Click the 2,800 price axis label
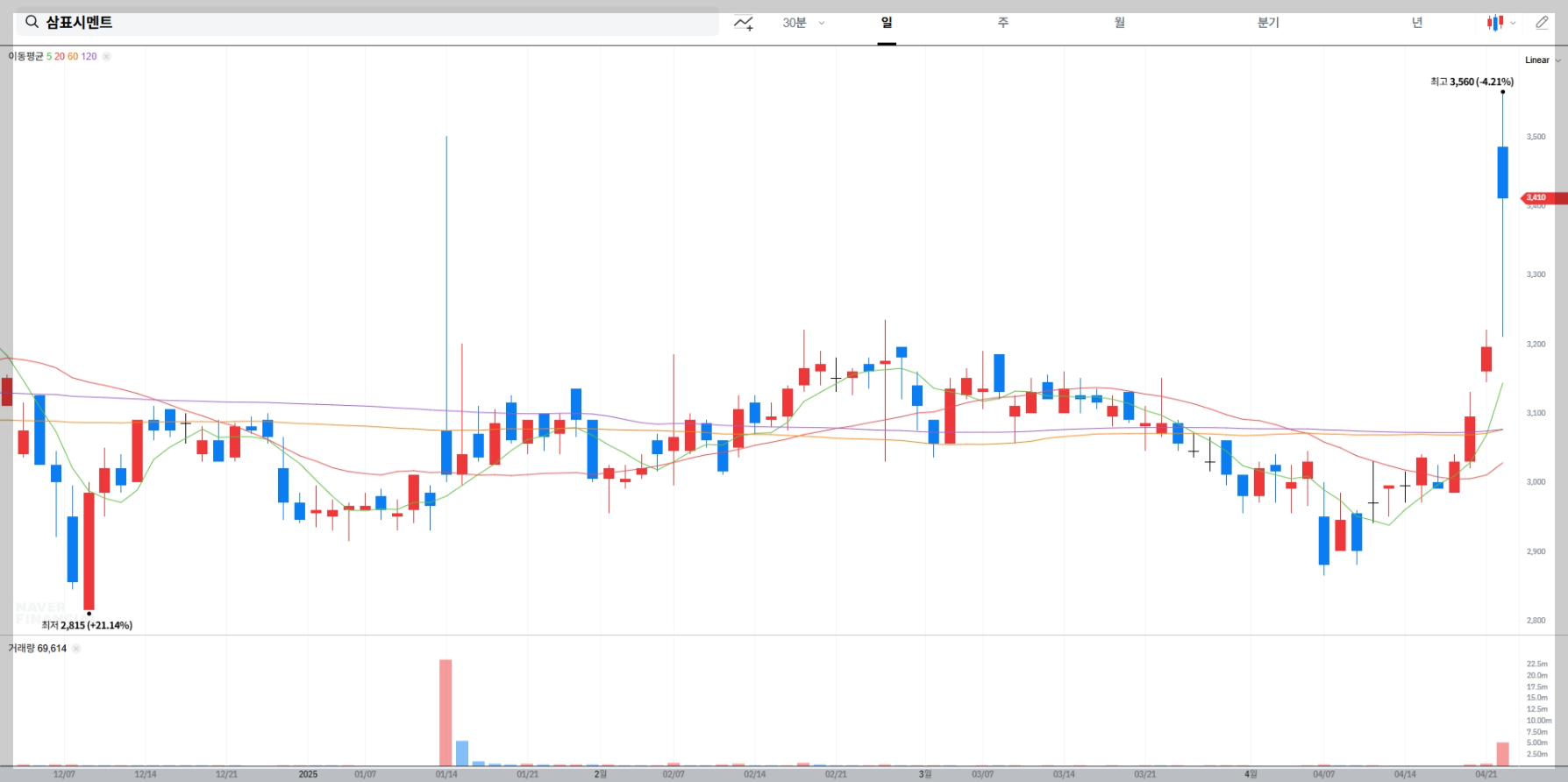This screenshot has height=782, width=1568. 1536,621
